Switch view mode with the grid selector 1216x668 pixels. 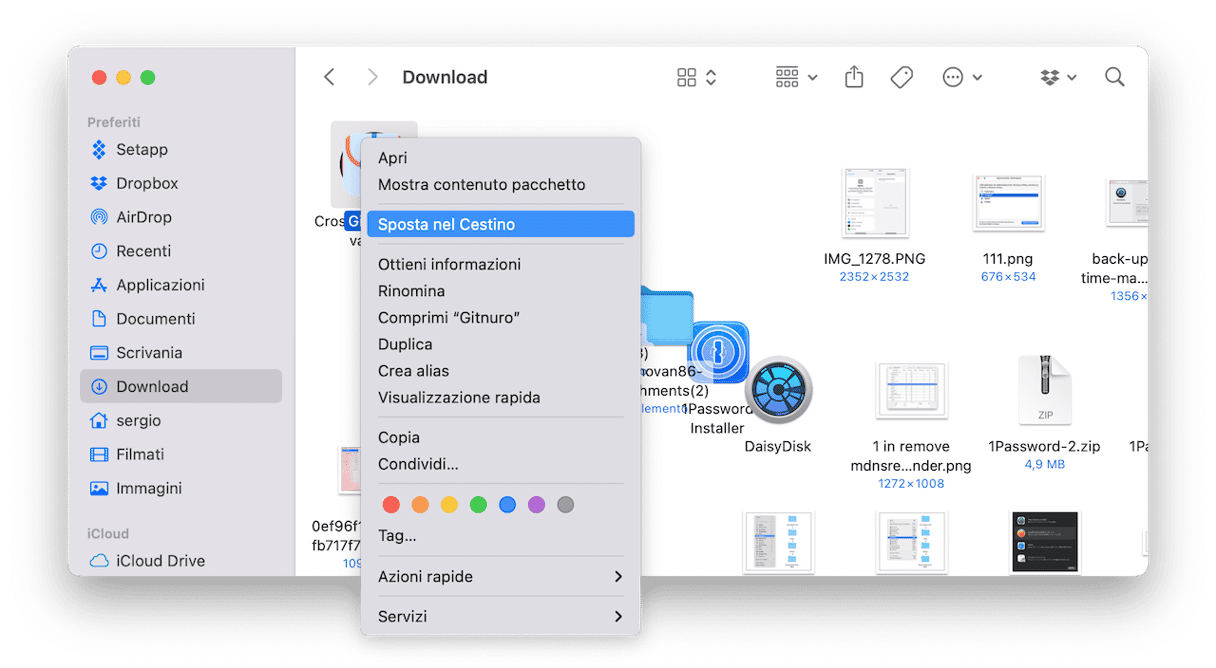tap(697, 77)
